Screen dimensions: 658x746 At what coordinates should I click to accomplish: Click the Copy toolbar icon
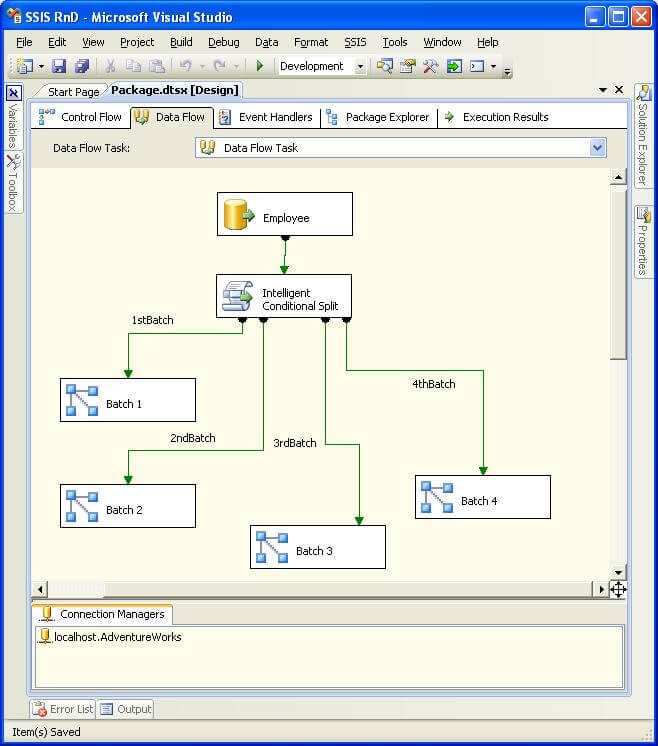pos(133,66)
